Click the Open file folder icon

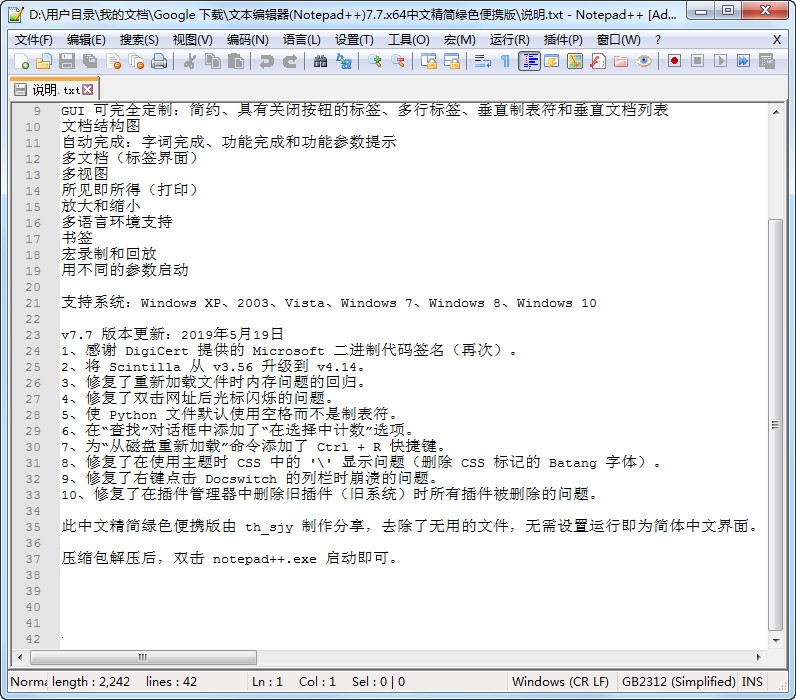[x=44, y=61]
